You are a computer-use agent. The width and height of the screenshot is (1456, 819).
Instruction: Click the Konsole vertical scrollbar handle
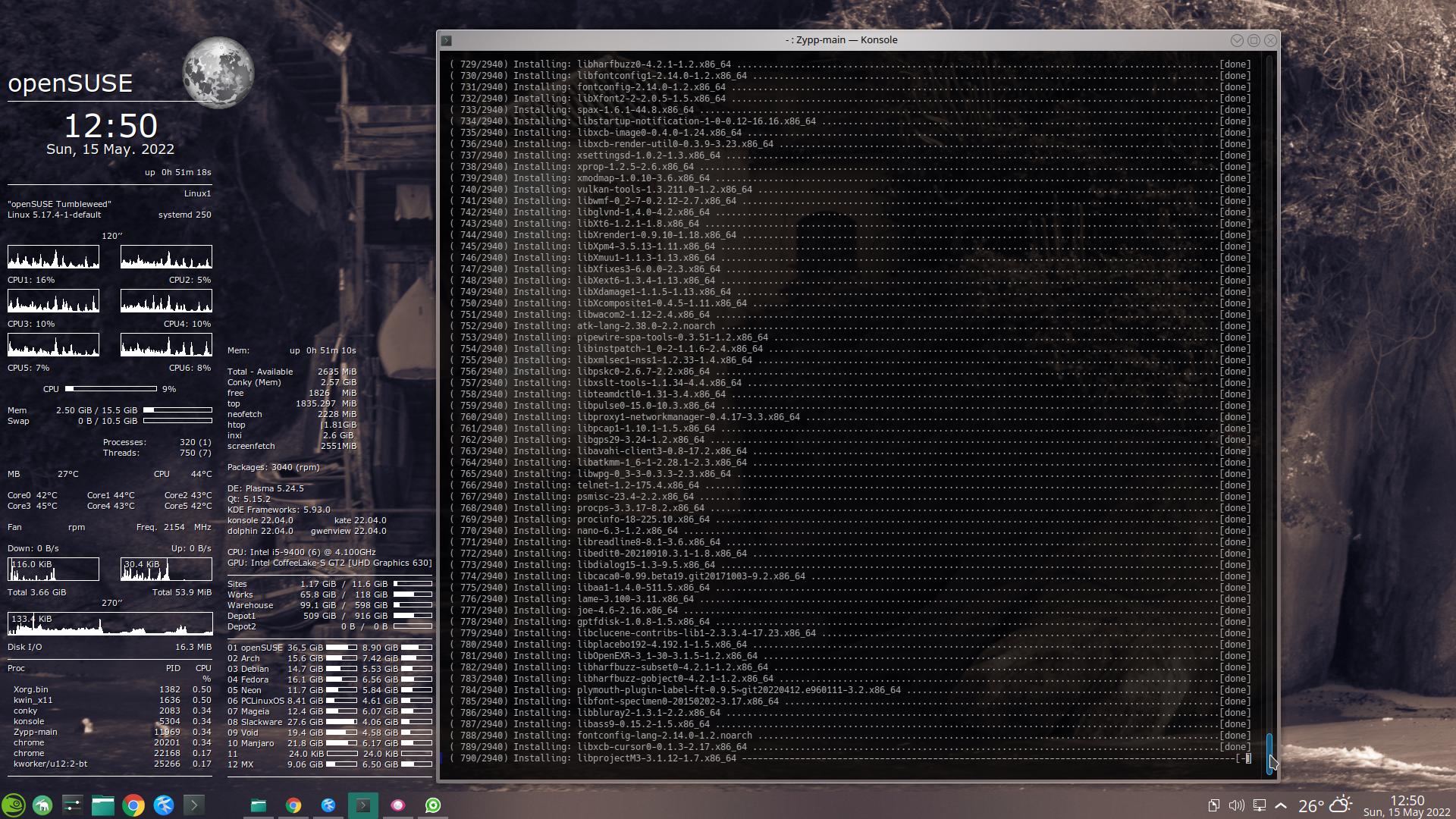click(1269, 753)
